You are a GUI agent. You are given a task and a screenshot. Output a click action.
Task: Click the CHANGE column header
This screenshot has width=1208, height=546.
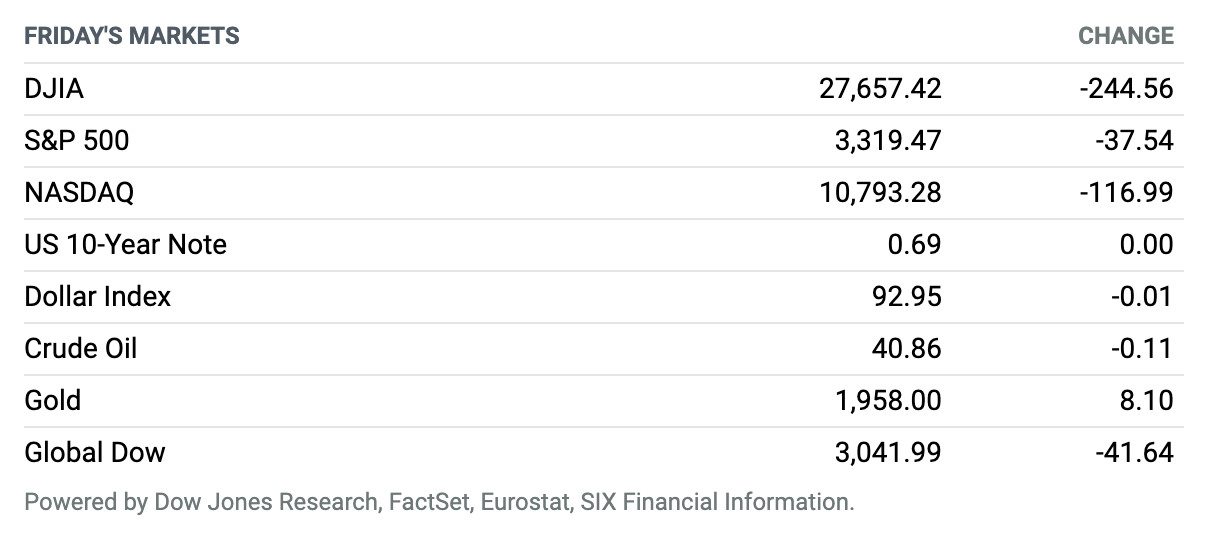click(1126, 36)
